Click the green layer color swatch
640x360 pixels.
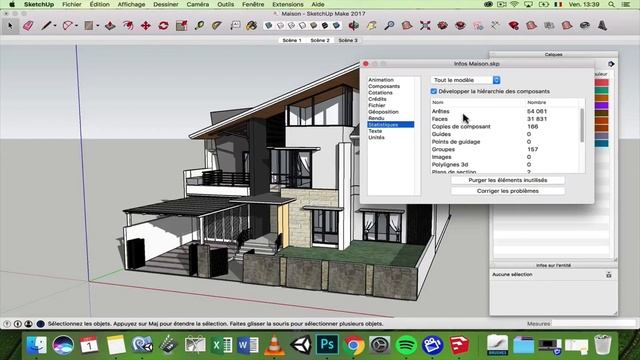(x=602, y=91)
